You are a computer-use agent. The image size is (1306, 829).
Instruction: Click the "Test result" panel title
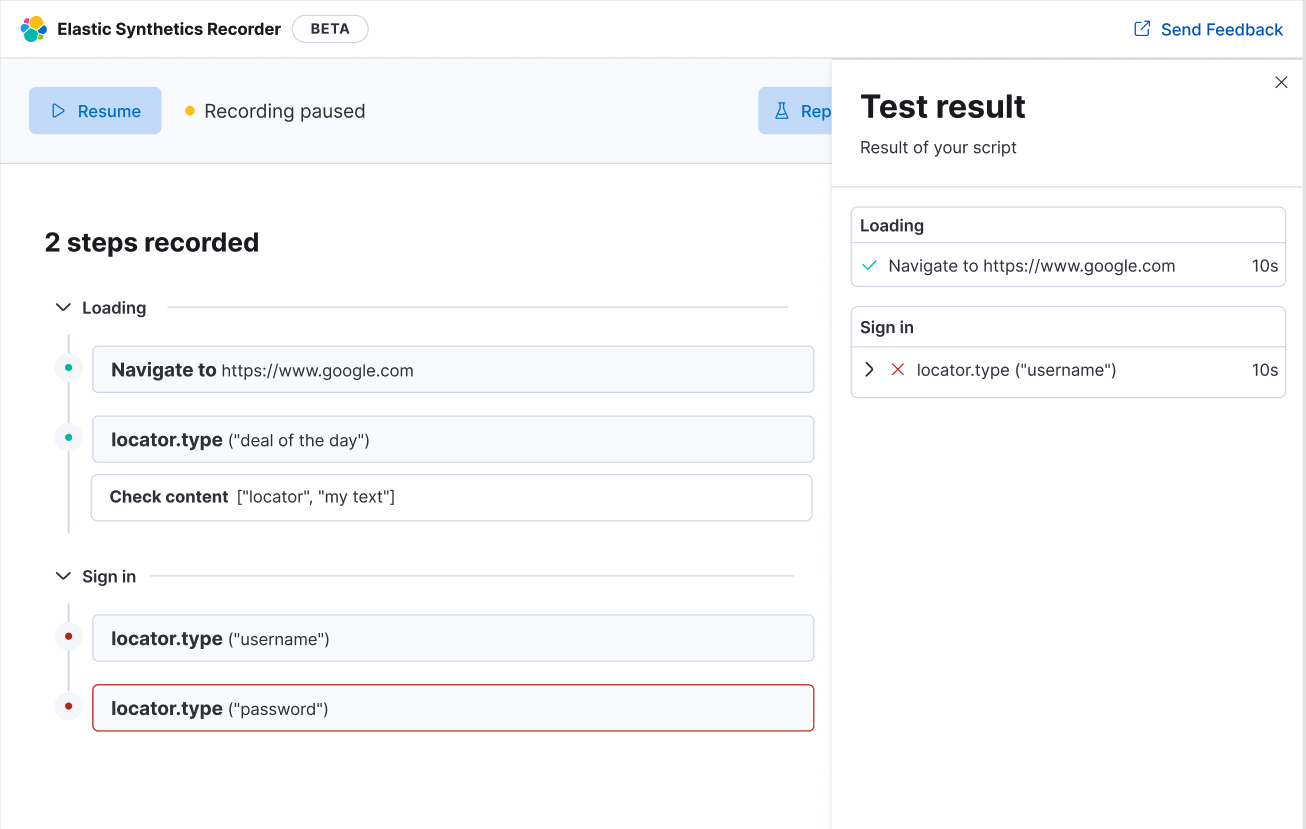(x=943, y=106)
